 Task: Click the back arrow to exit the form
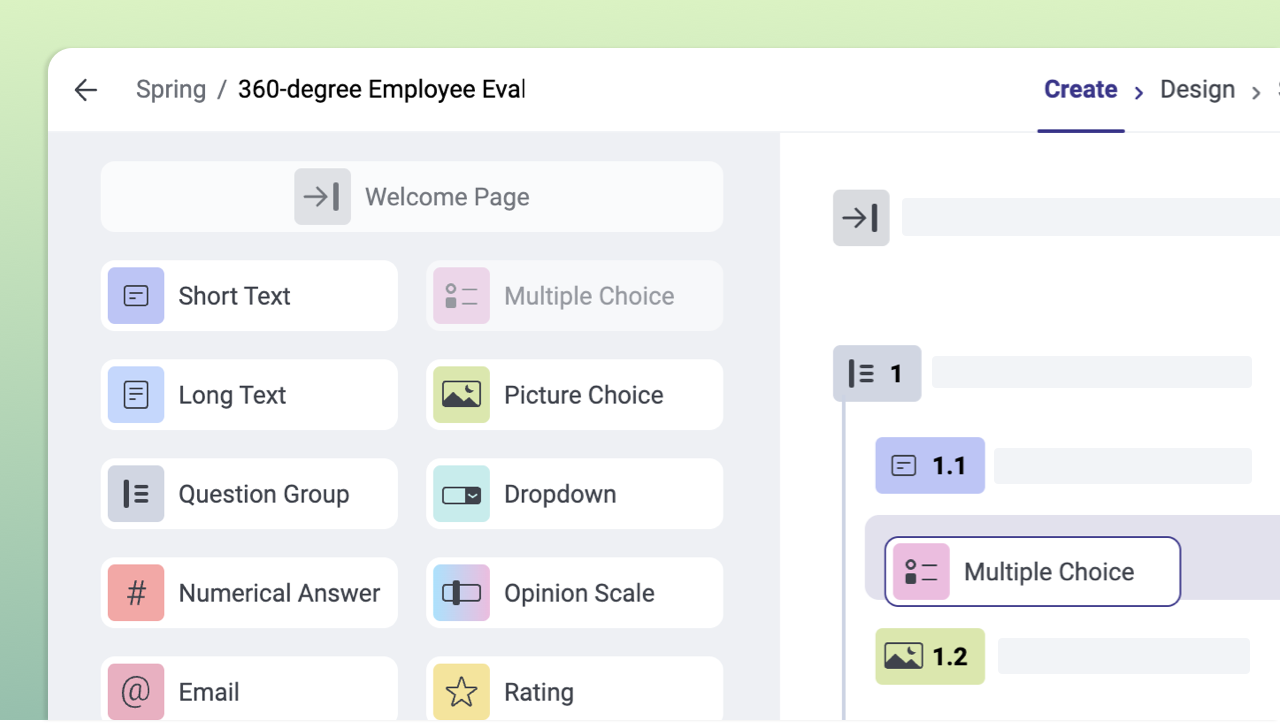pyautogui.click(x=86, y=90)
